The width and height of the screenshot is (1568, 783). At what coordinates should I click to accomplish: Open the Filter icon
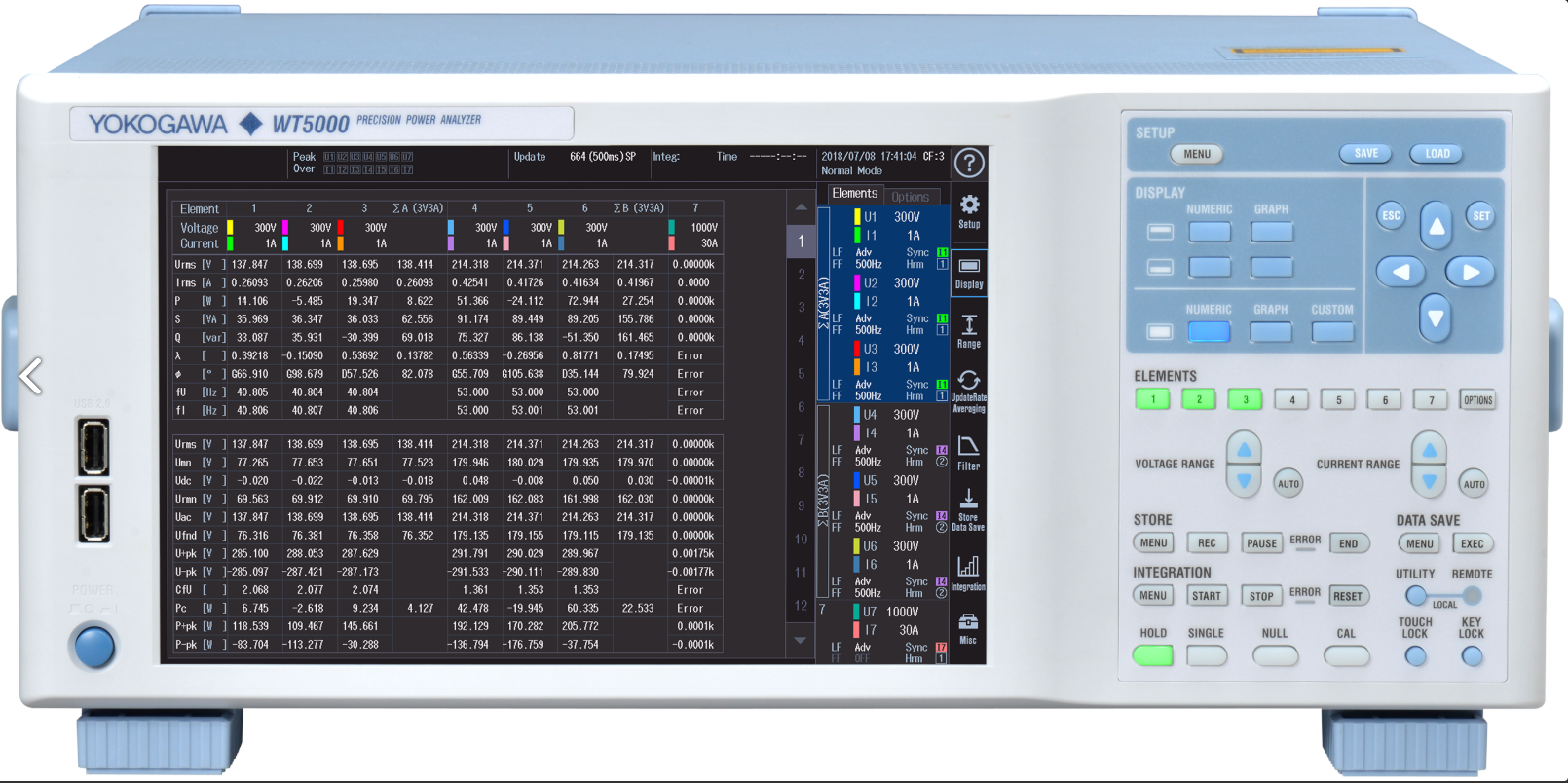[969, 453]
